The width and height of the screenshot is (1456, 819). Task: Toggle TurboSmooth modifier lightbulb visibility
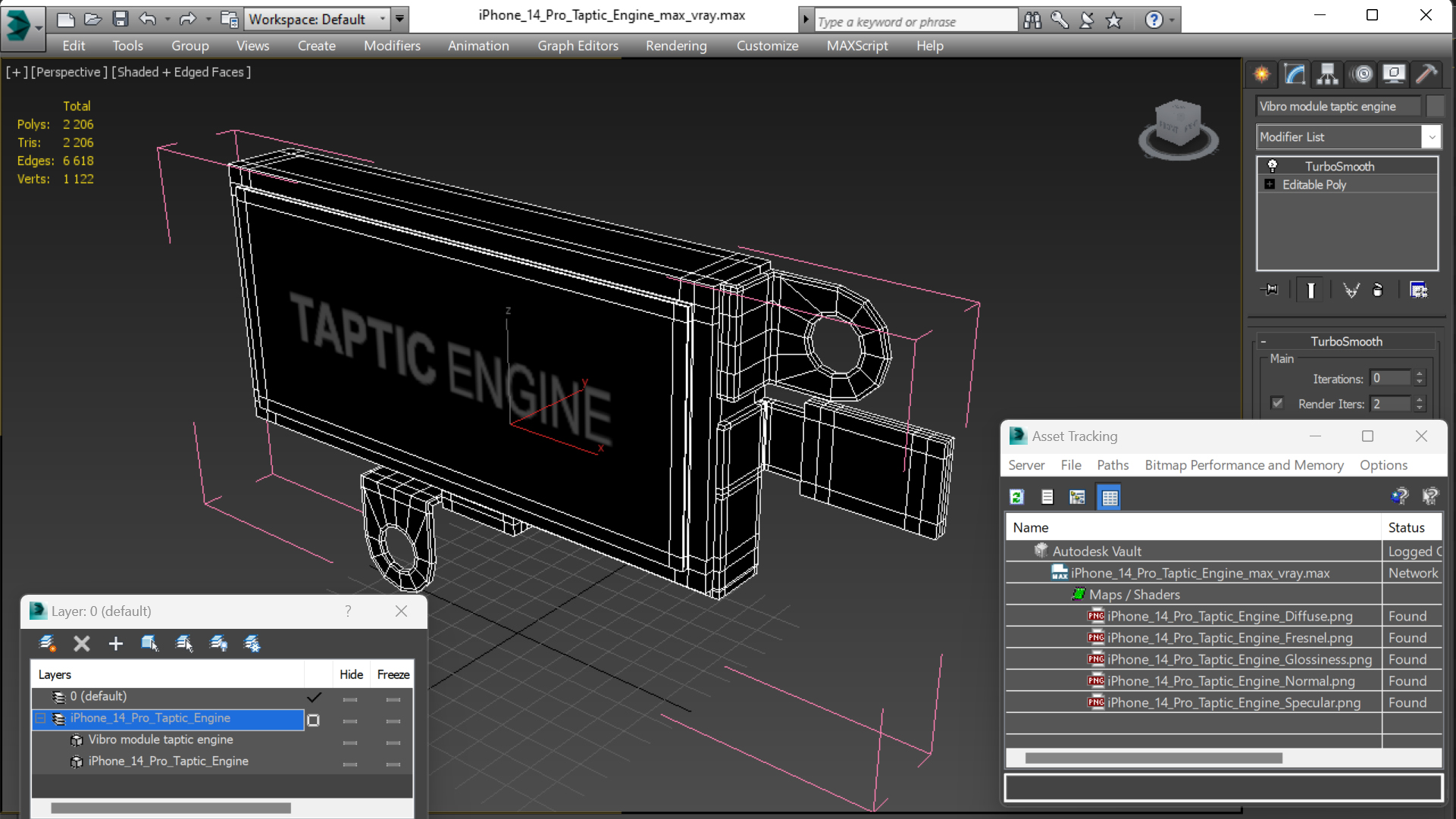[x=1273, y=166]
